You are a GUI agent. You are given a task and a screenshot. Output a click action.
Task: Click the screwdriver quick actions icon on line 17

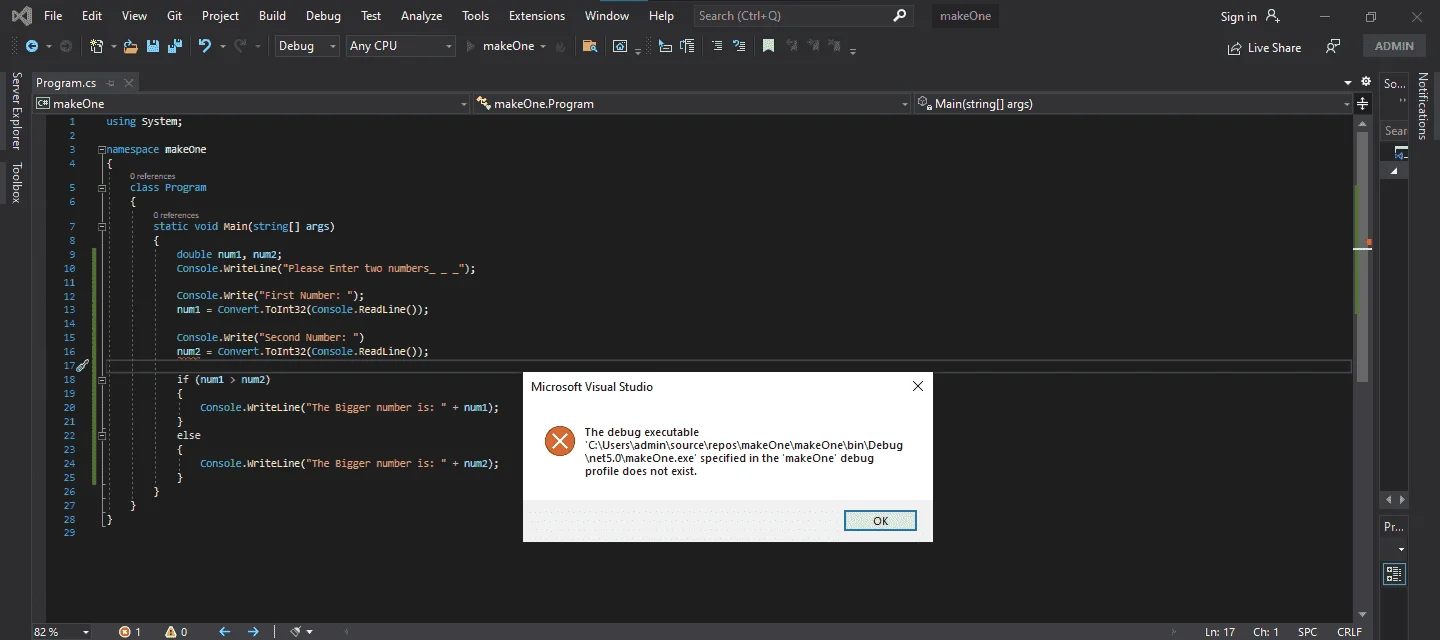(x=82, y=366)
